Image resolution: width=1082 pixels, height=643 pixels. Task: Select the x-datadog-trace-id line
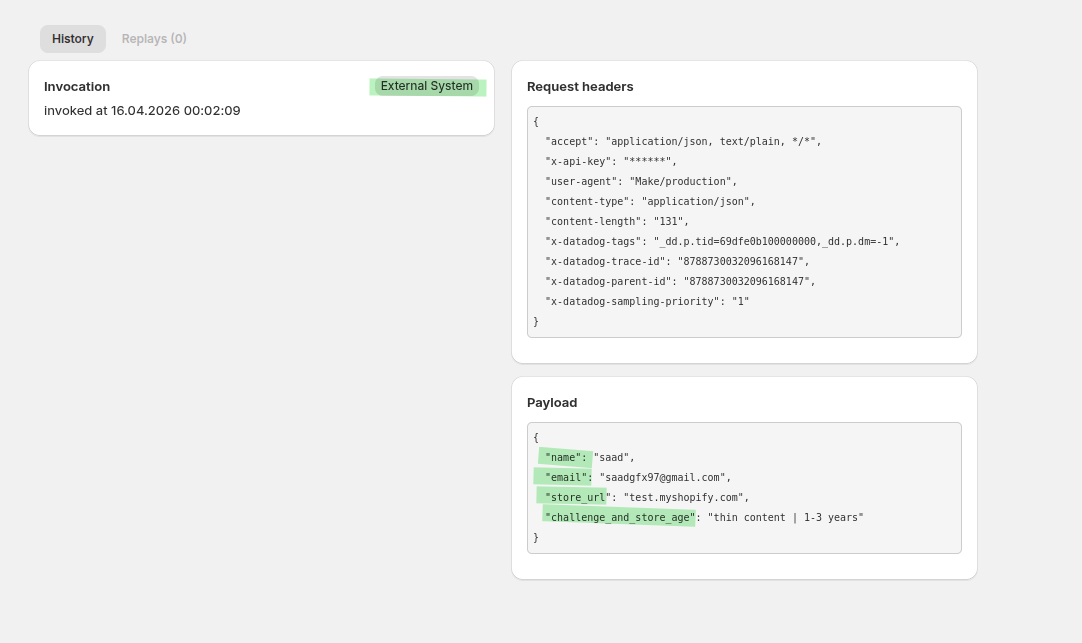tap(676, 262)
